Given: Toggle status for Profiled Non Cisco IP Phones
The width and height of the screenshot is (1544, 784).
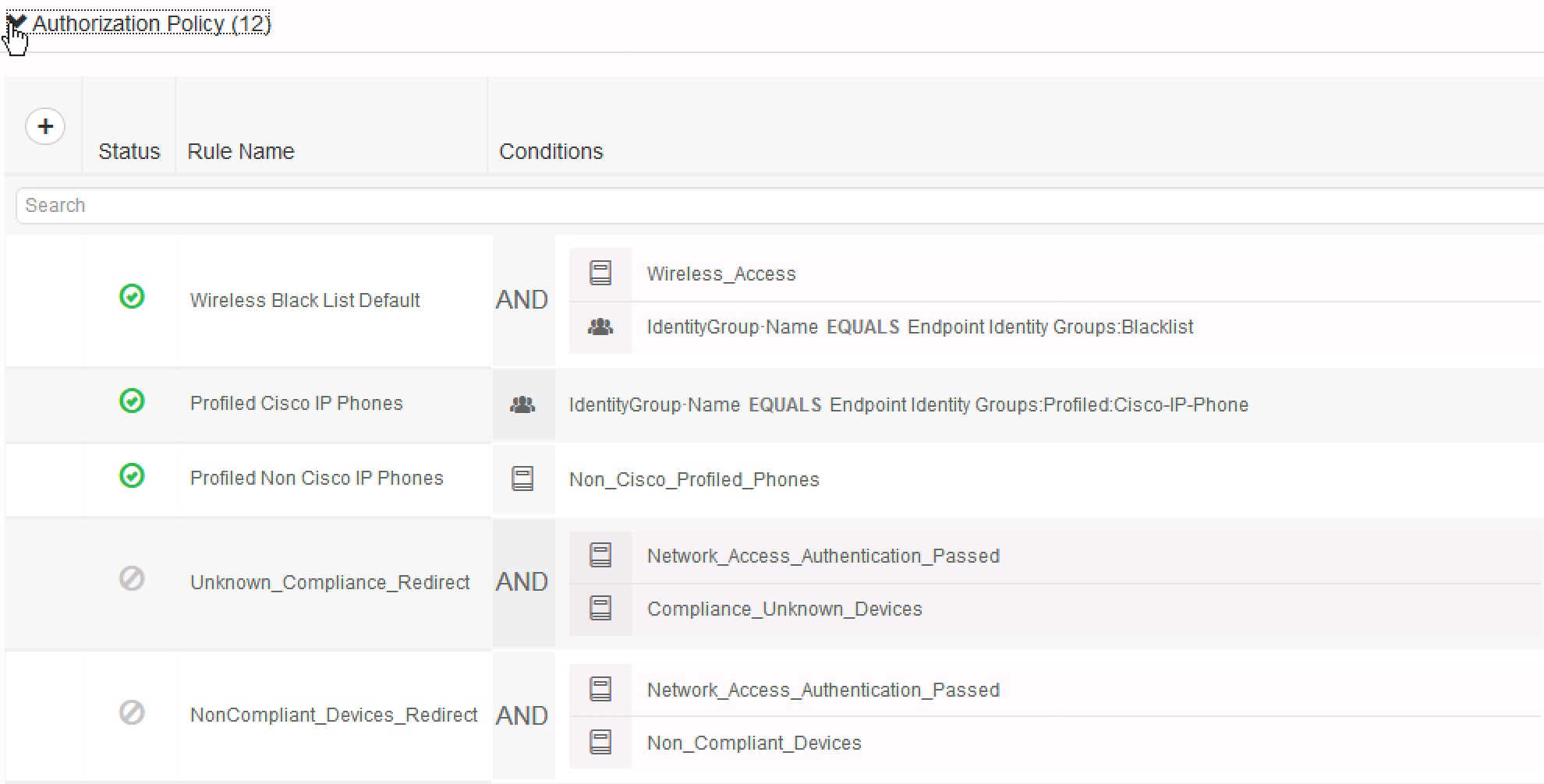Looking at the screenshot, I should 132,476.
